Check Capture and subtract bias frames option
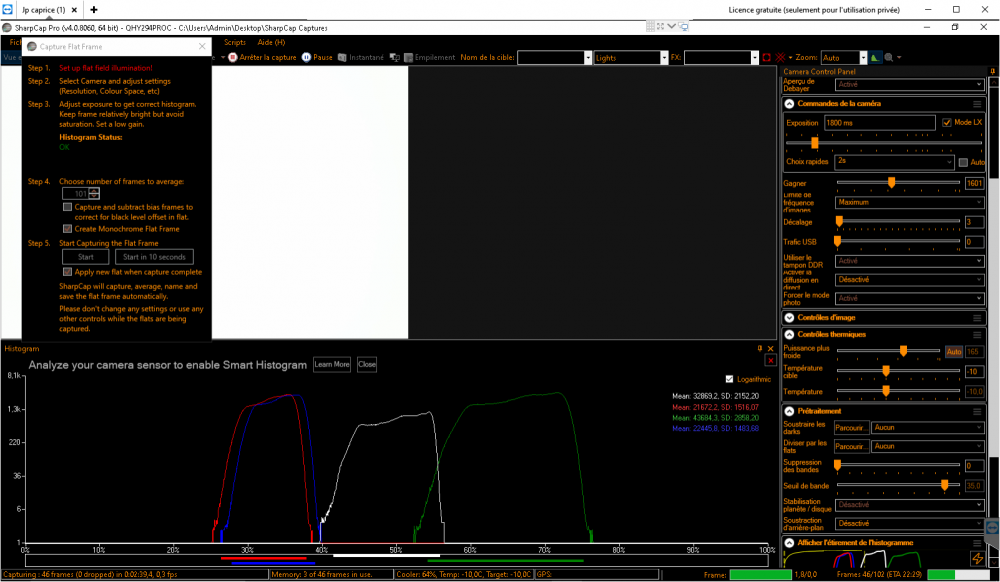1000x582 pixels. pyautogui.click(x=67, y=207)
